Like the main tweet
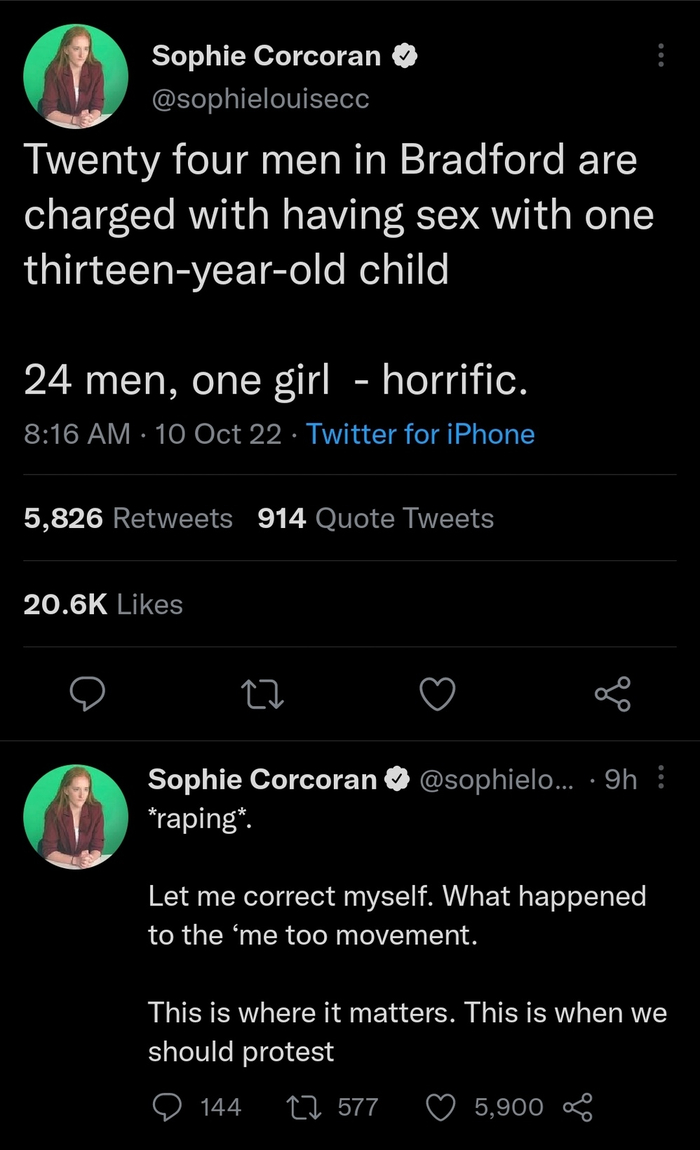Viewport: 700px width, 1150px height. tap(437, 693)
